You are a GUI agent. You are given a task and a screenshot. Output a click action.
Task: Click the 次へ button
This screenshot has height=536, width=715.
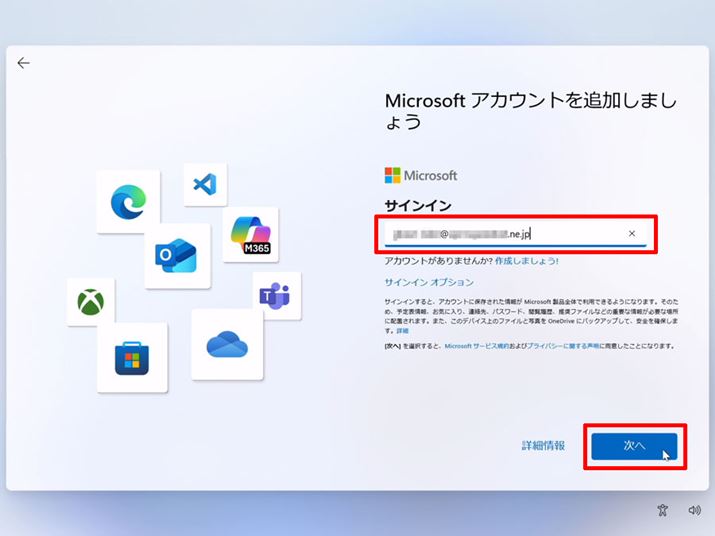(634, 446)
